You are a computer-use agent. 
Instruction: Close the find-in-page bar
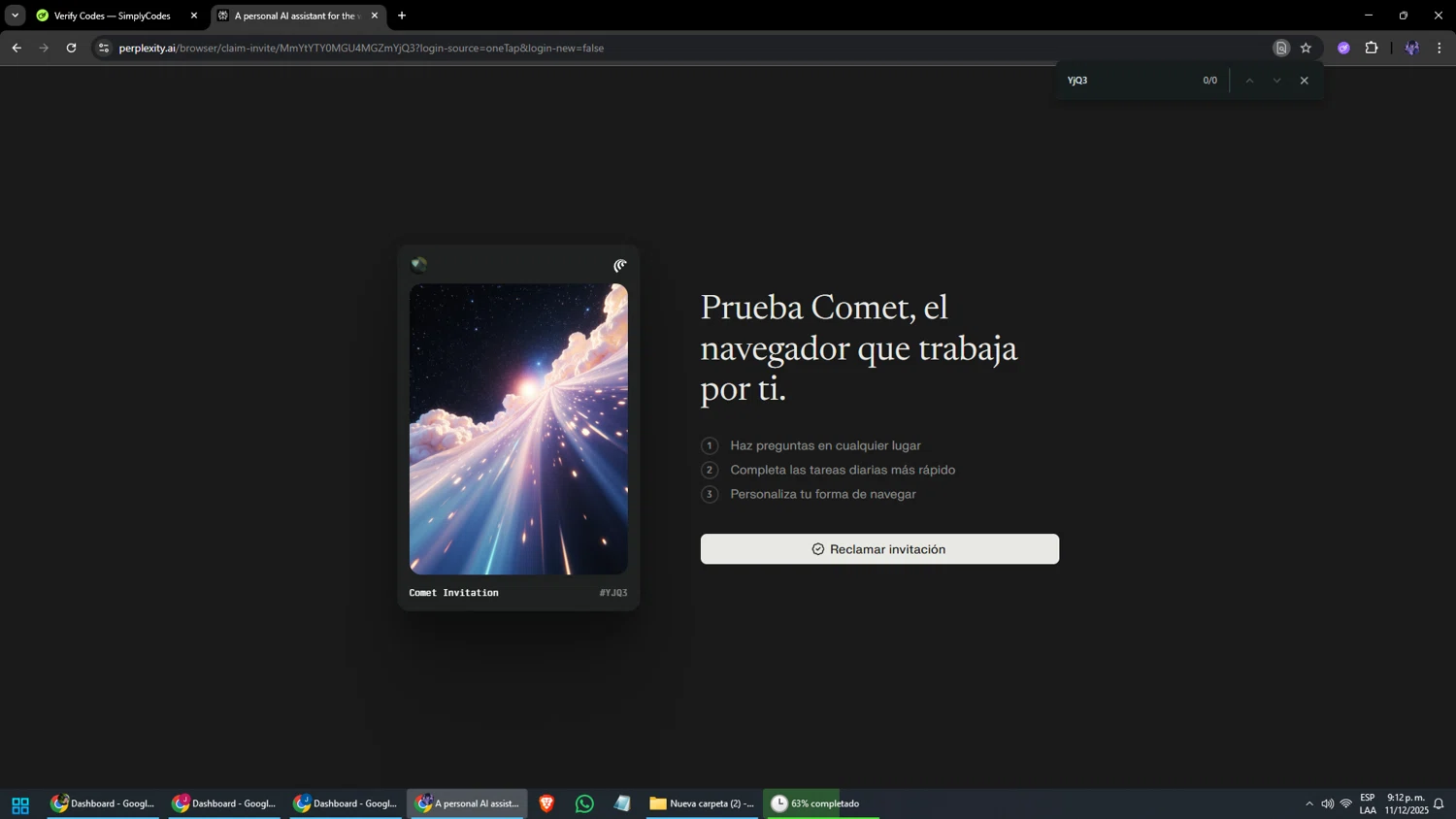1305,81
